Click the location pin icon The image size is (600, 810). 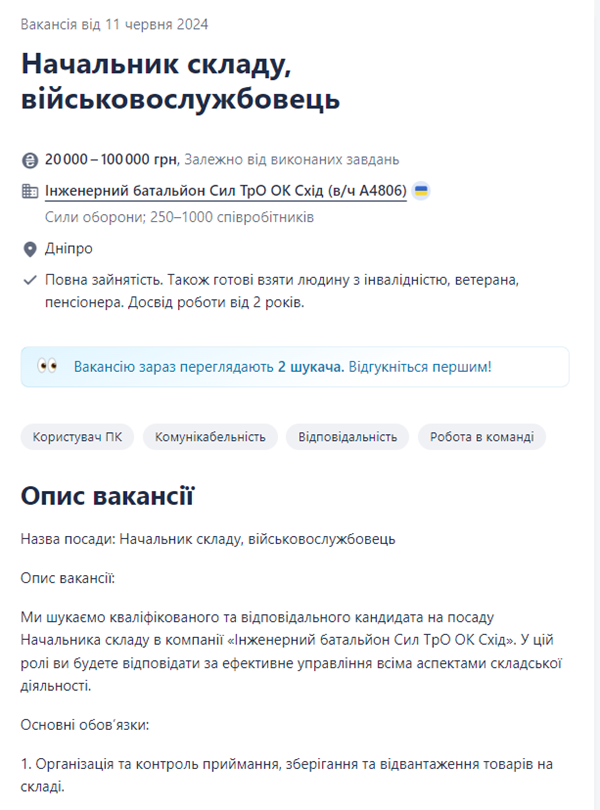[x=30, y=248]
